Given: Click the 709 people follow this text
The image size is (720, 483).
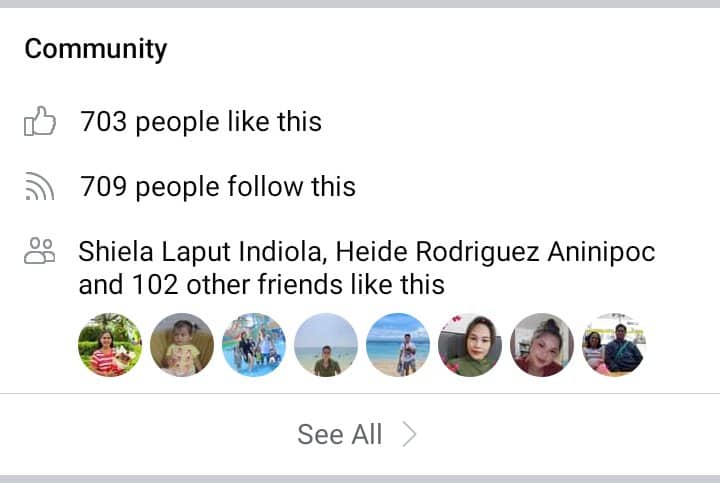Looking at the screenshot, I should (x=217, y=187).
